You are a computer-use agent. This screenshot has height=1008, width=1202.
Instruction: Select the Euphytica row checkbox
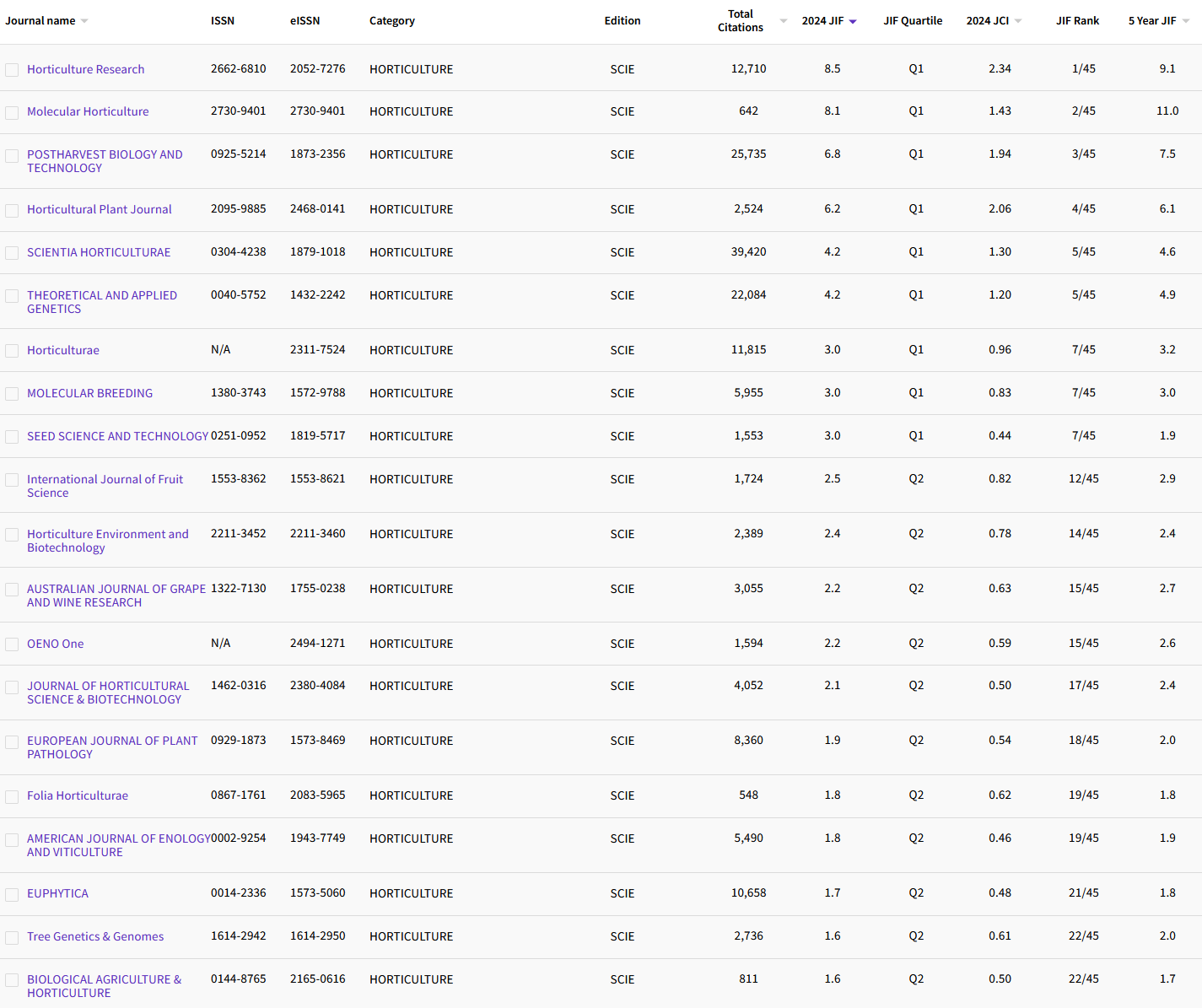[12, 894]
